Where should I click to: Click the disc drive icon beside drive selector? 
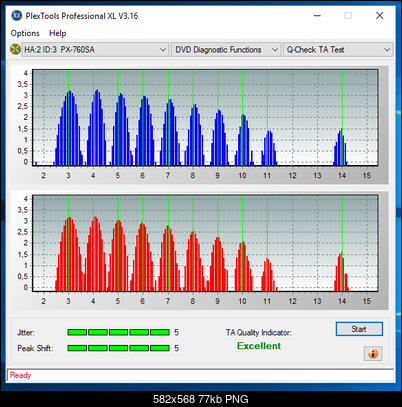[x=15, y=50]
